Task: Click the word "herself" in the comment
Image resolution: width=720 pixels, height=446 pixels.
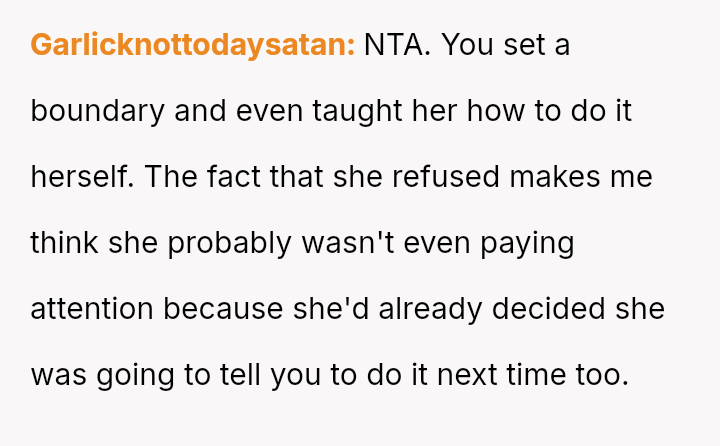Action: [x=82, y=177]
